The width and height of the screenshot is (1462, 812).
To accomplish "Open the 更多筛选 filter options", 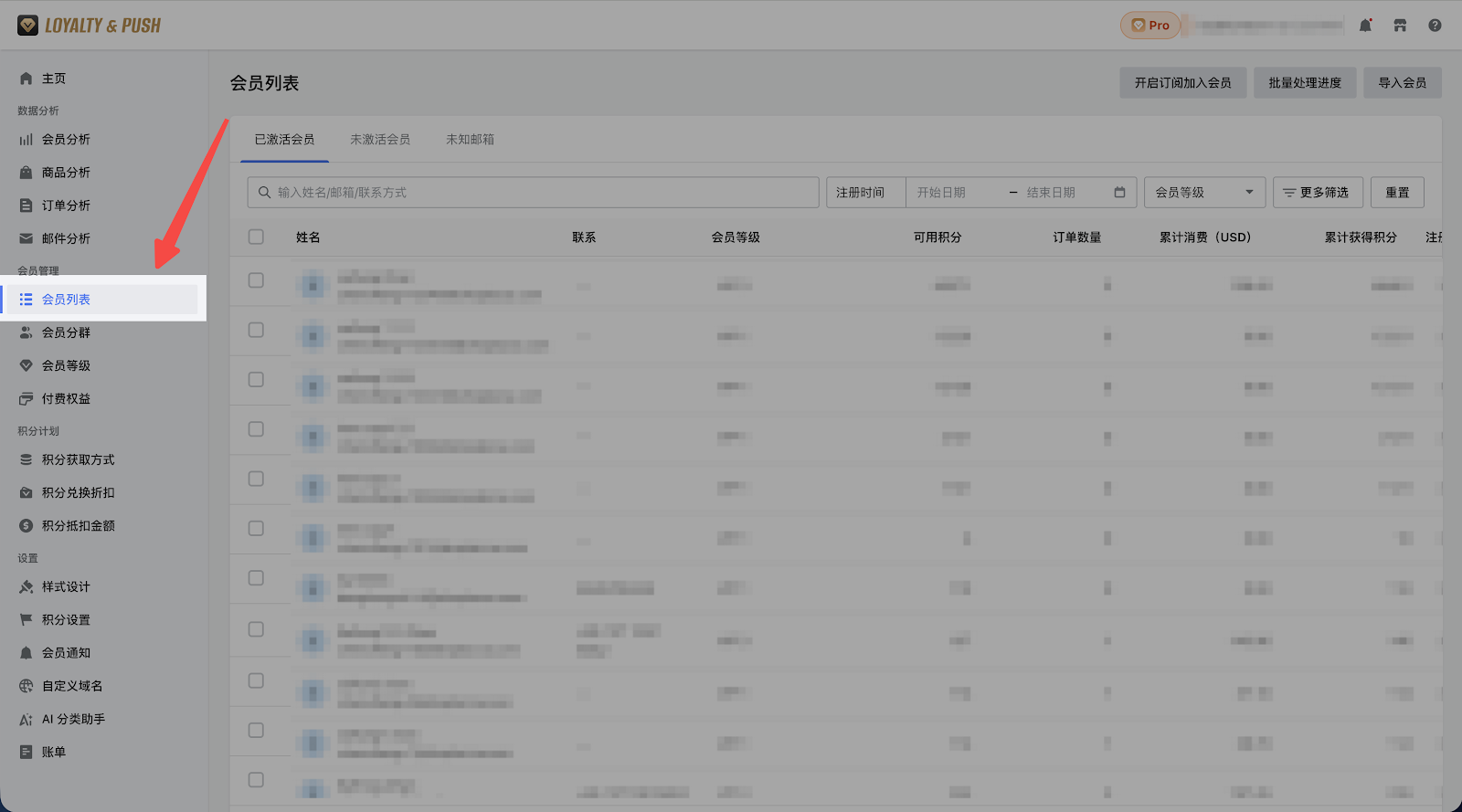I will pos(1317,193).
